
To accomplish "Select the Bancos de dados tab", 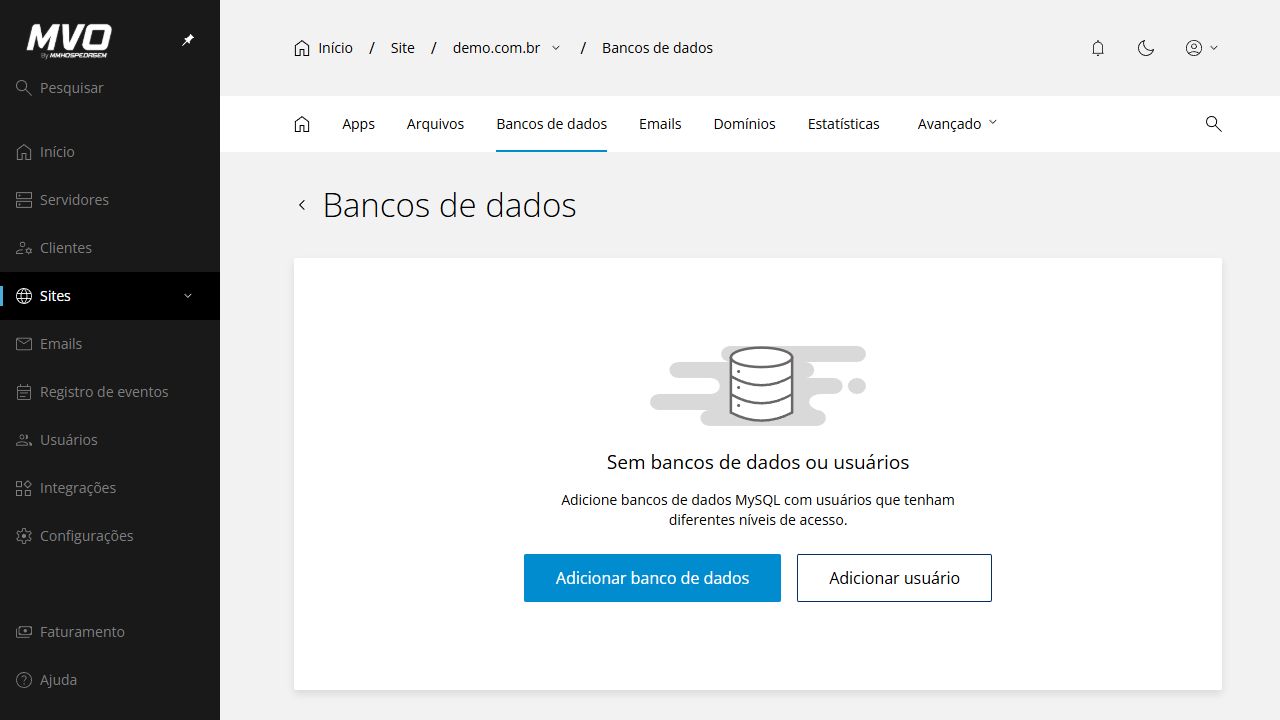I will 551,124.
